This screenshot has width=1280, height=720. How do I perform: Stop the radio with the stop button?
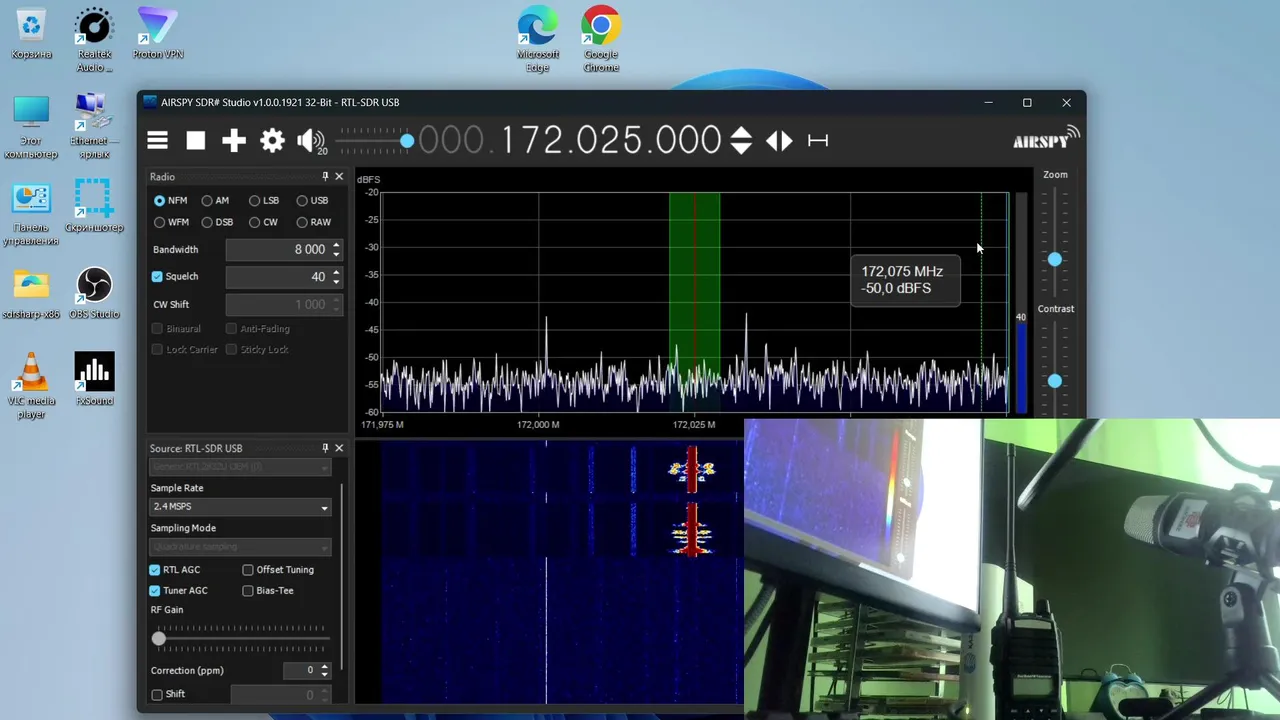coord(196,141)
